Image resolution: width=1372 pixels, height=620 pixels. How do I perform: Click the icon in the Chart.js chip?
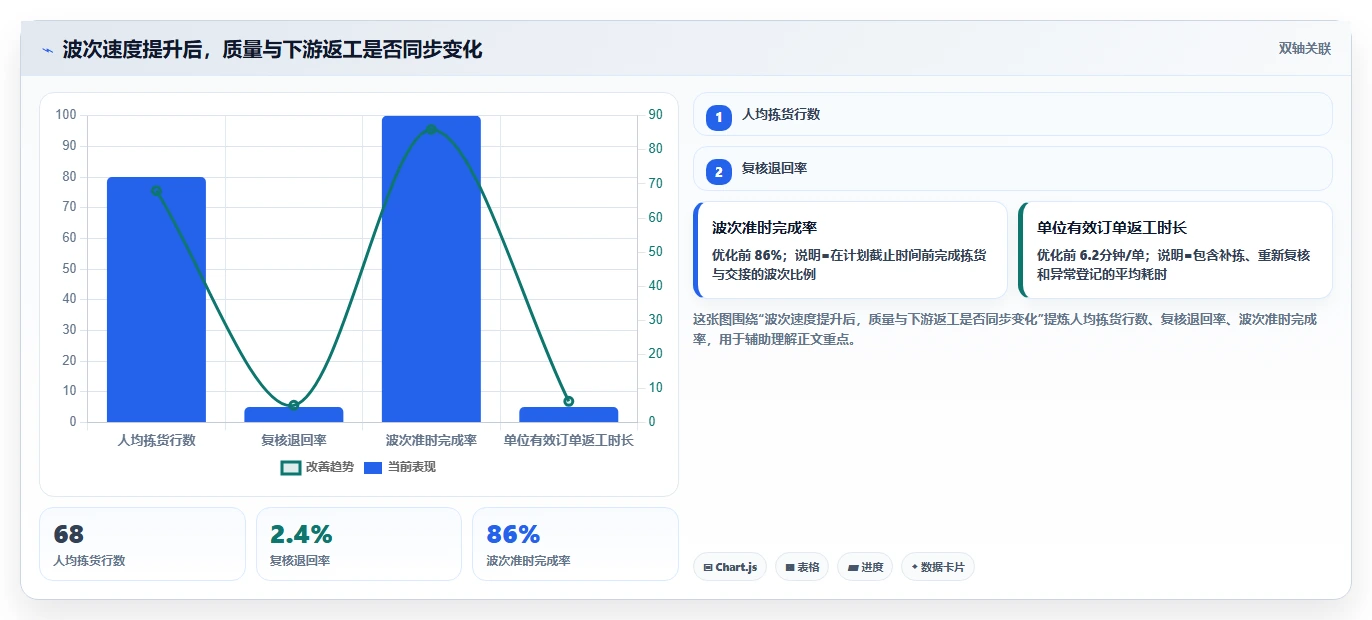708,567
